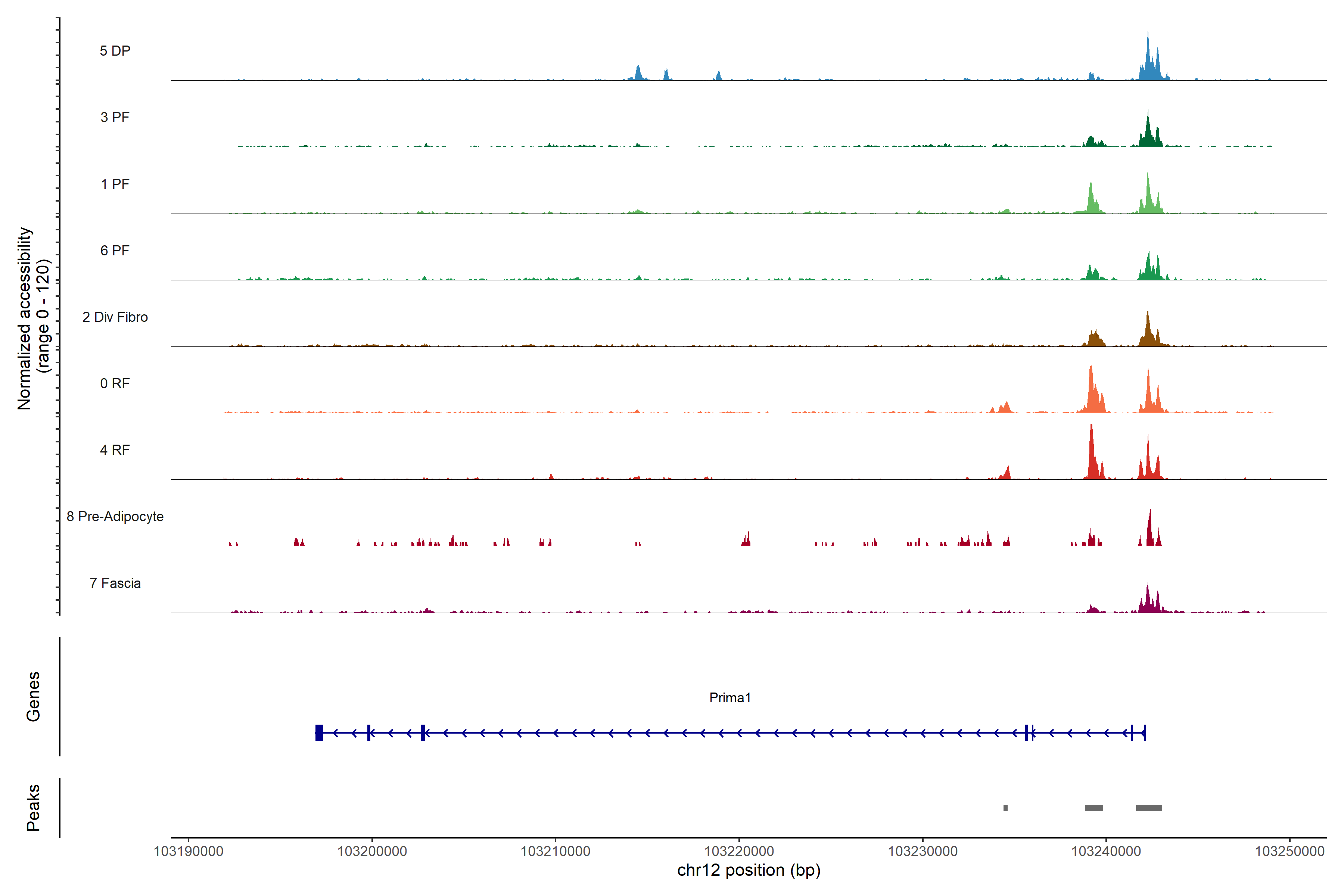This screenshot has height=896, width=1344.
Task: Click the chr12 position (bp) axis title
Action: coord(749,870)
